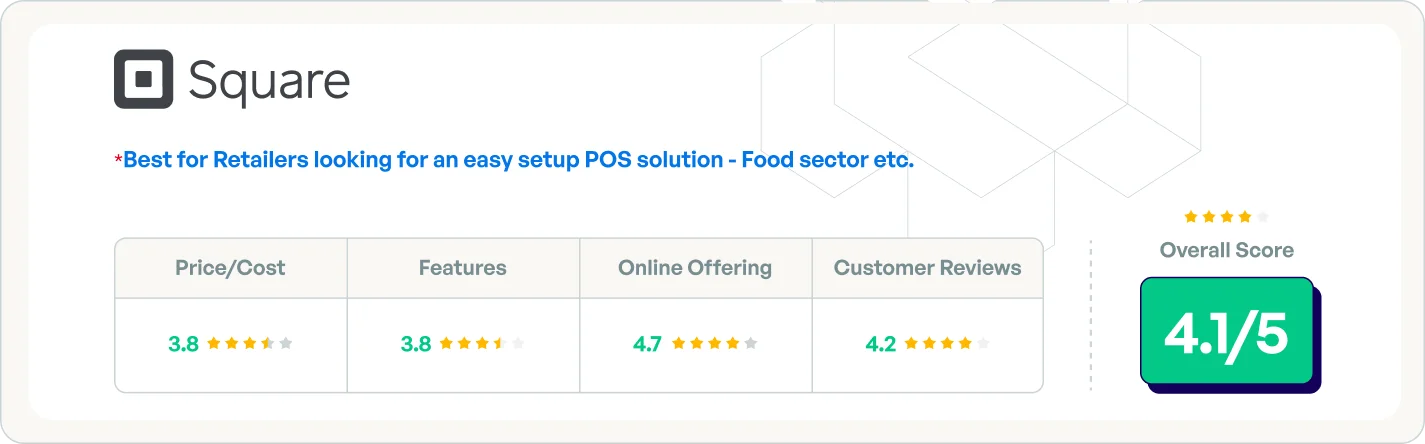The image size is (1425, 444).
Task: Click the Online Offering star rating icons
Action: pyautogui.click(x=714, y=344)
